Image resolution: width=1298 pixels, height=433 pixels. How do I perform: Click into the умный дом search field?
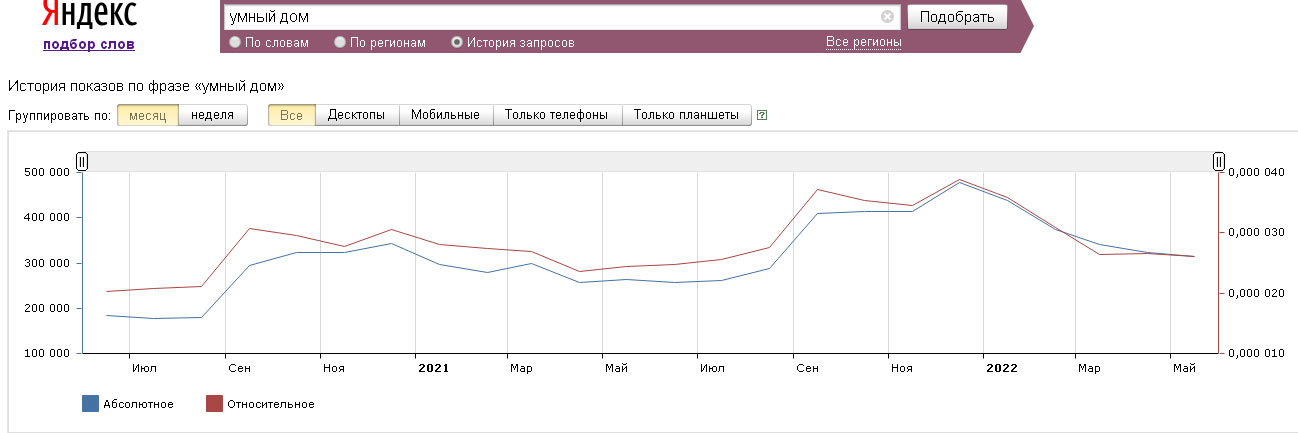tap(550, 17)
